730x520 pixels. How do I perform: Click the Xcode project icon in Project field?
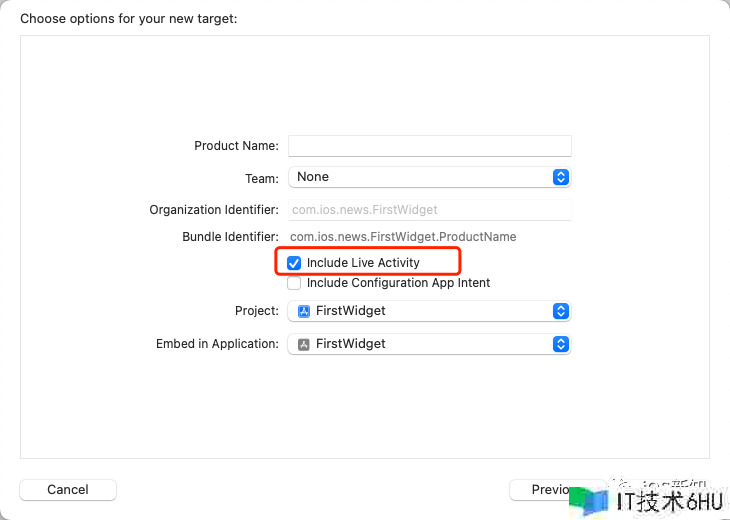point(304,311)
